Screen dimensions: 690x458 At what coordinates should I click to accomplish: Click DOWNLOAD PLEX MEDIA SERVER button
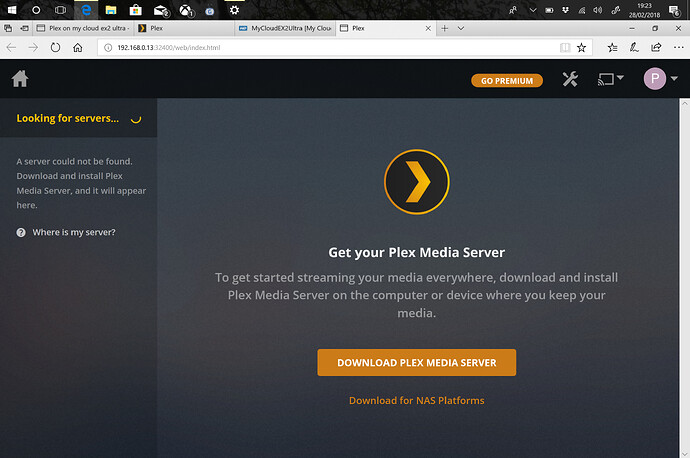[416, 363]
